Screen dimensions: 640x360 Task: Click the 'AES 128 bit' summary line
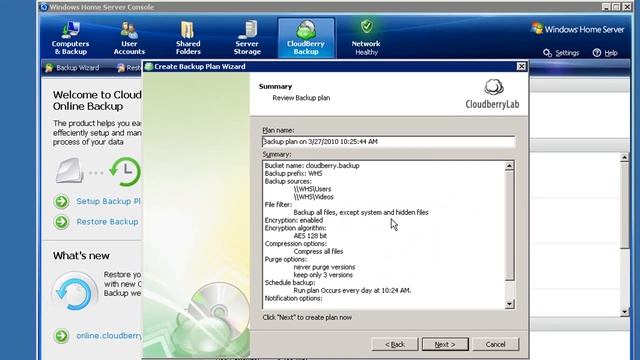pos(310,236)
